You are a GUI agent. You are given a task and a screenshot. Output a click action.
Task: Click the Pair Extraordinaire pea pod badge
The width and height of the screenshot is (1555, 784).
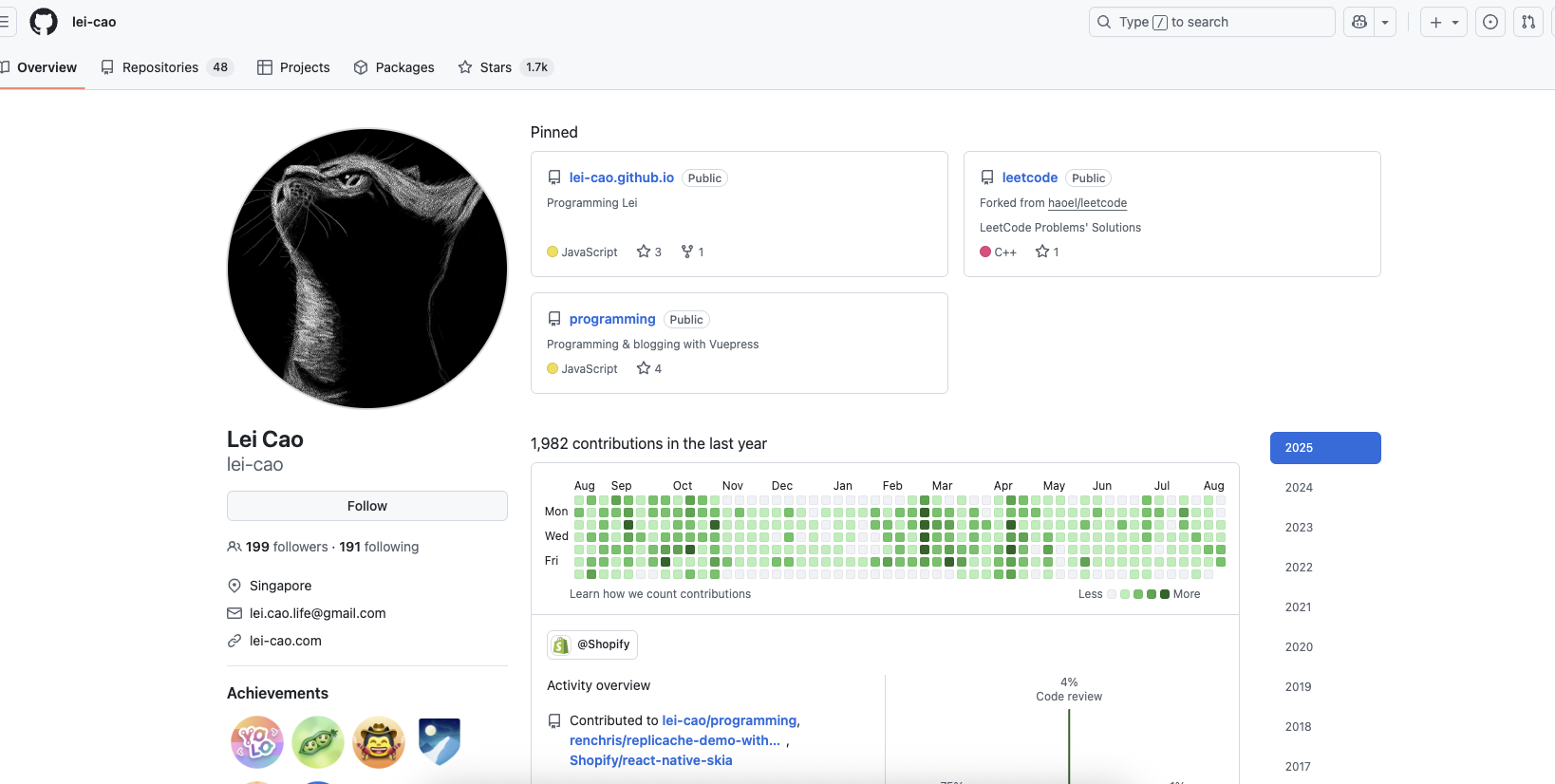tap(318, 742)
